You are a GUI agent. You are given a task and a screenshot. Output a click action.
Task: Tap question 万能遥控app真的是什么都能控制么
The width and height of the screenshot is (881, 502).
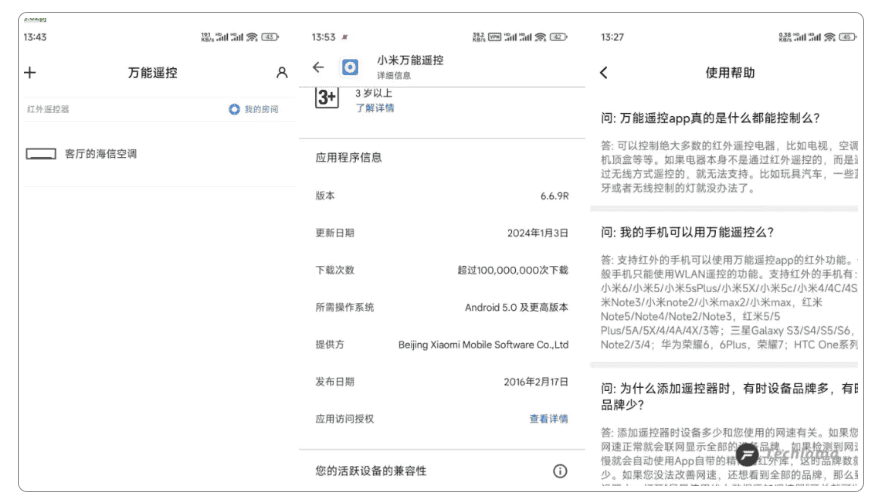710,118
